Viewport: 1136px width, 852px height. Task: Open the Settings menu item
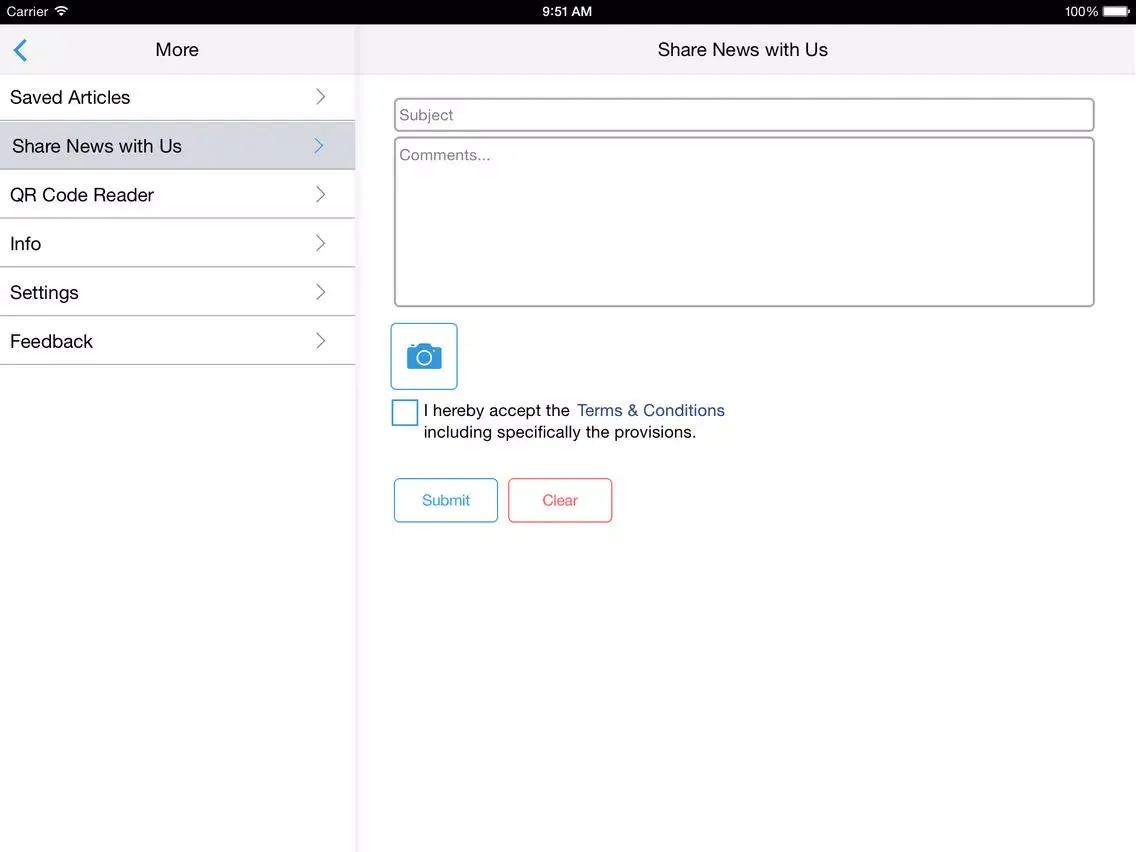pyautogui.click(x=178, y=292)
